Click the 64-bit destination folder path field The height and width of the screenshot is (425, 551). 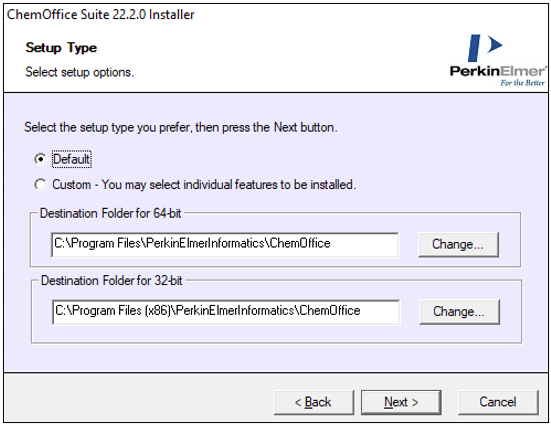(x=225, y=244)
